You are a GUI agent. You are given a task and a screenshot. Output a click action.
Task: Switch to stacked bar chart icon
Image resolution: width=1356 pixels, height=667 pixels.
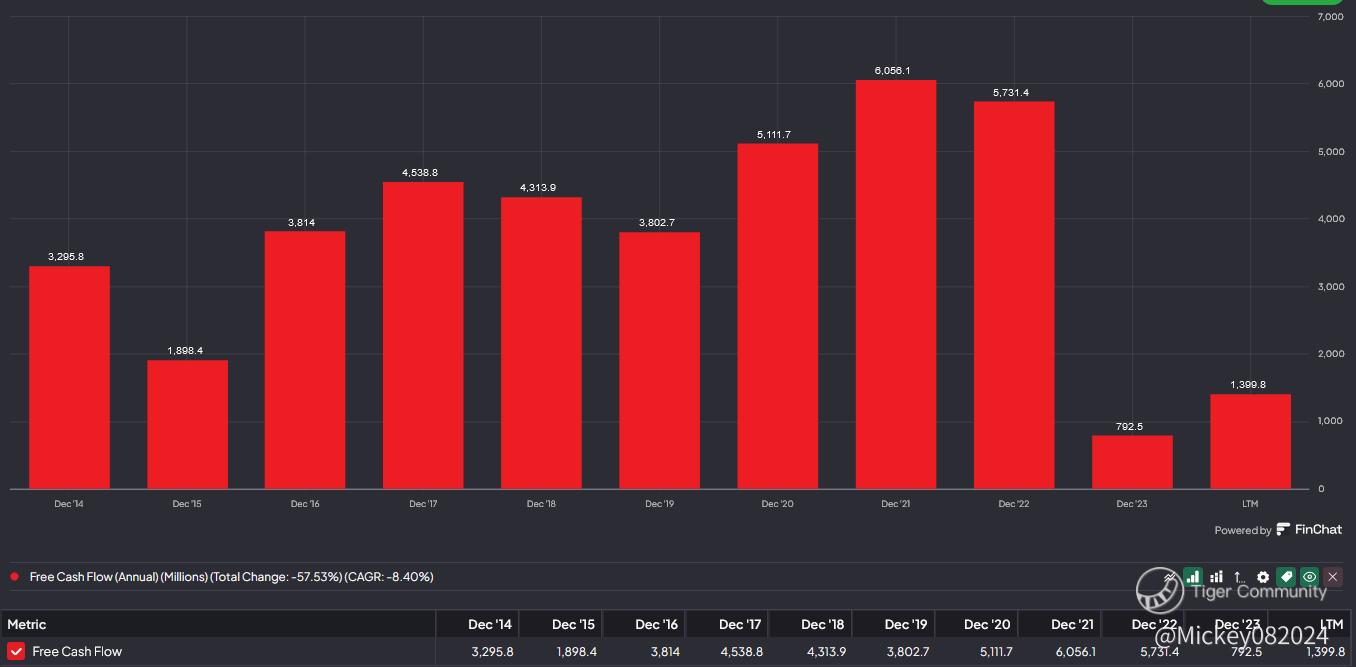pyautogui.click(x=1217, y=577)
